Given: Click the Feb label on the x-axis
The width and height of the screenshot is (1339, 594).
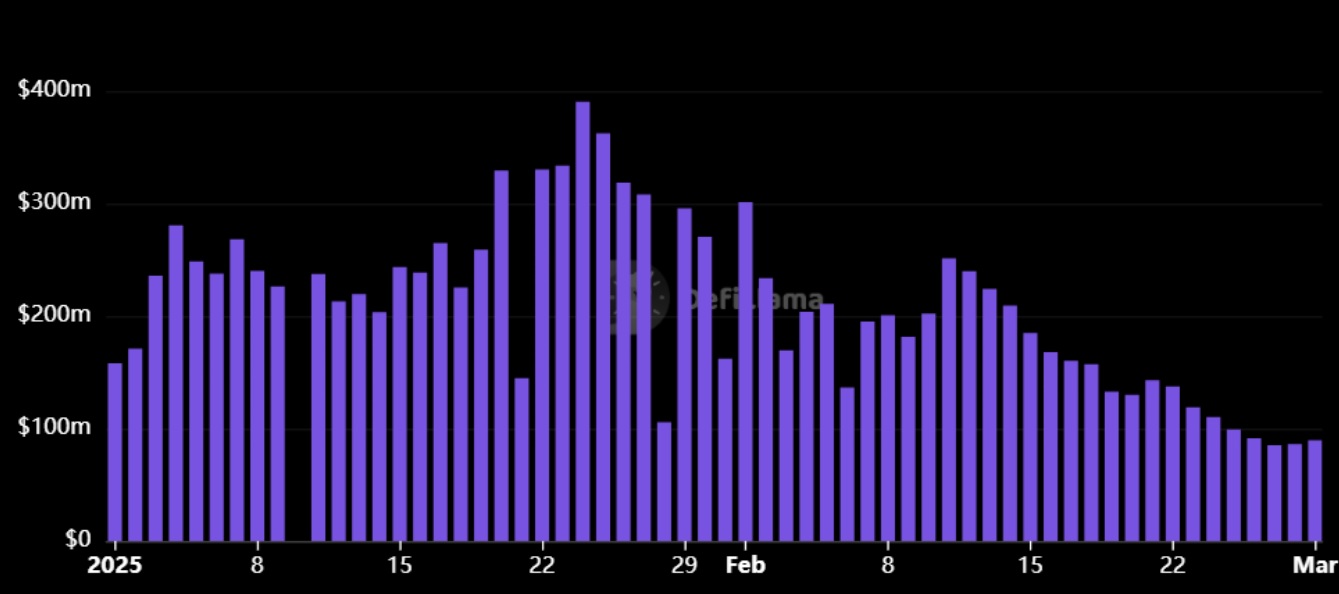Looking at the screenshot, I should (747, 564).
